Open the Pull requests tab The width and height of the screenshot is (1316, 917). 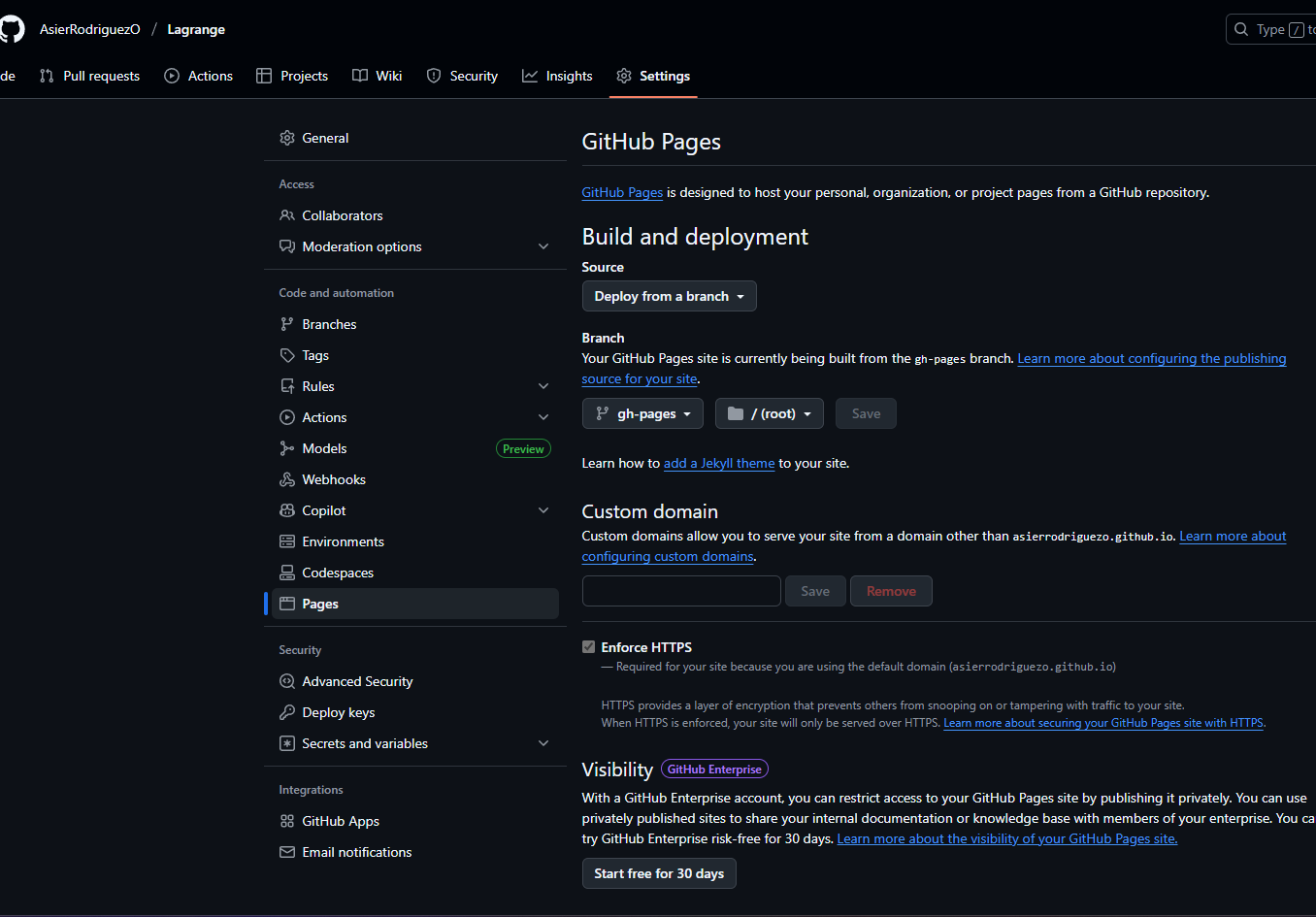pos(89,76)
